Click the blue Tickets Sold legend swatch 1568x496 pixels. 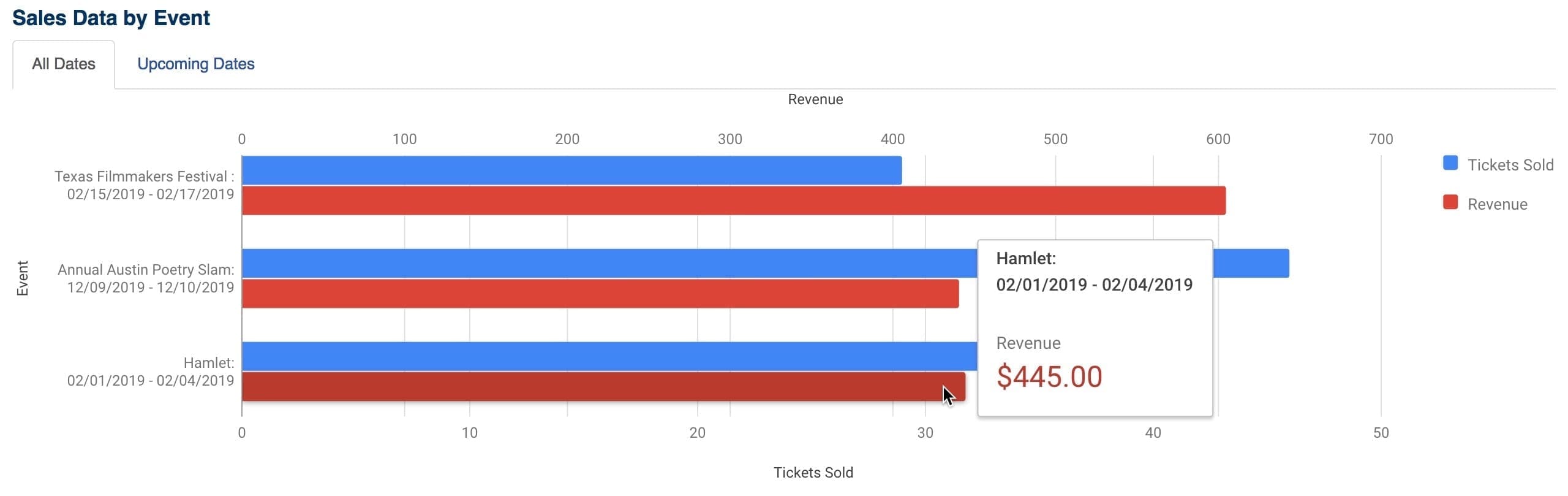click(1449, 164)
